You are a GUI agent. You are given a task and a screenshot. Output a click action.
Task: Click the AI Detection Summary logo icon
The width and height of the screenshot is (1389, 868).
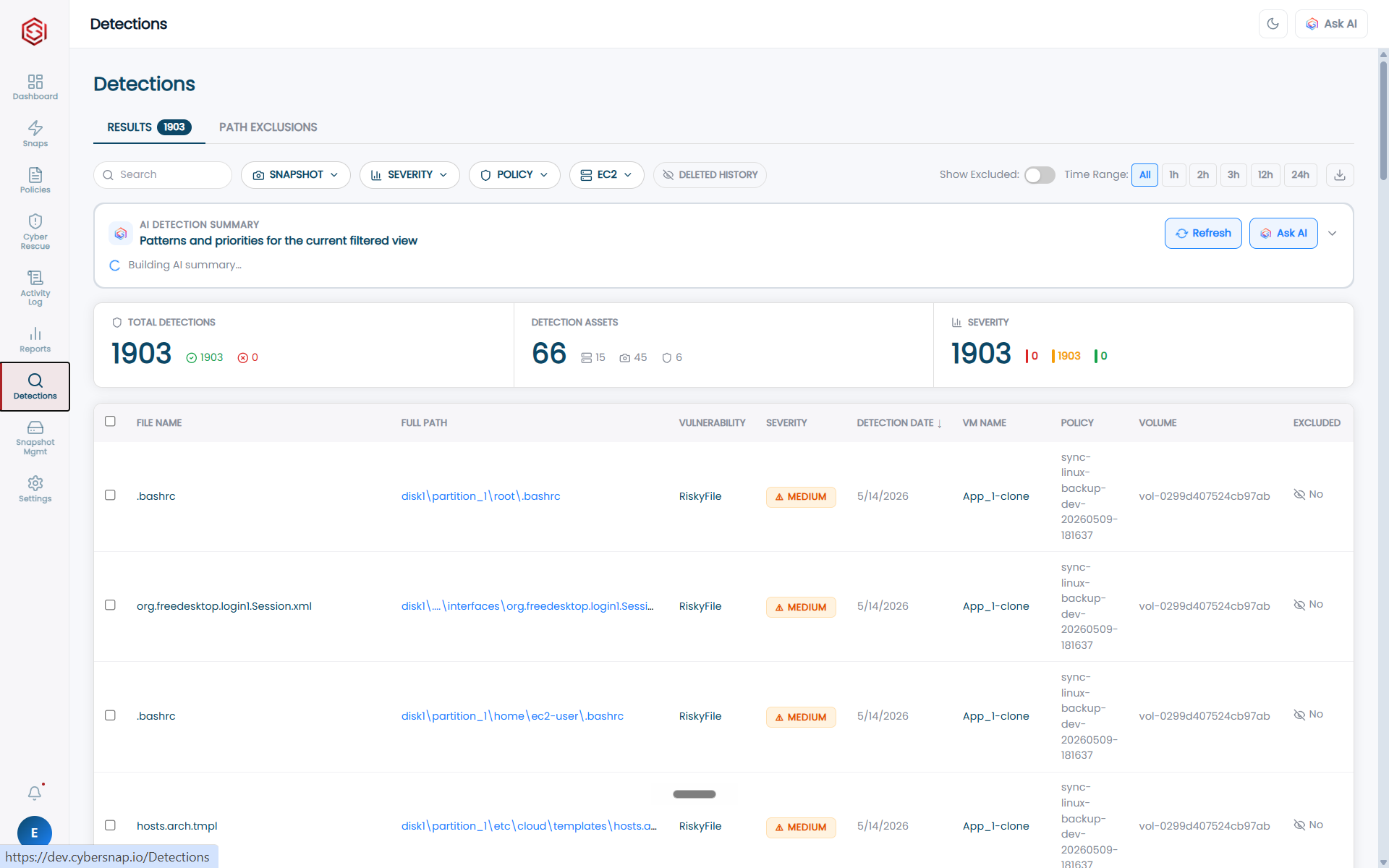[121, 233]
